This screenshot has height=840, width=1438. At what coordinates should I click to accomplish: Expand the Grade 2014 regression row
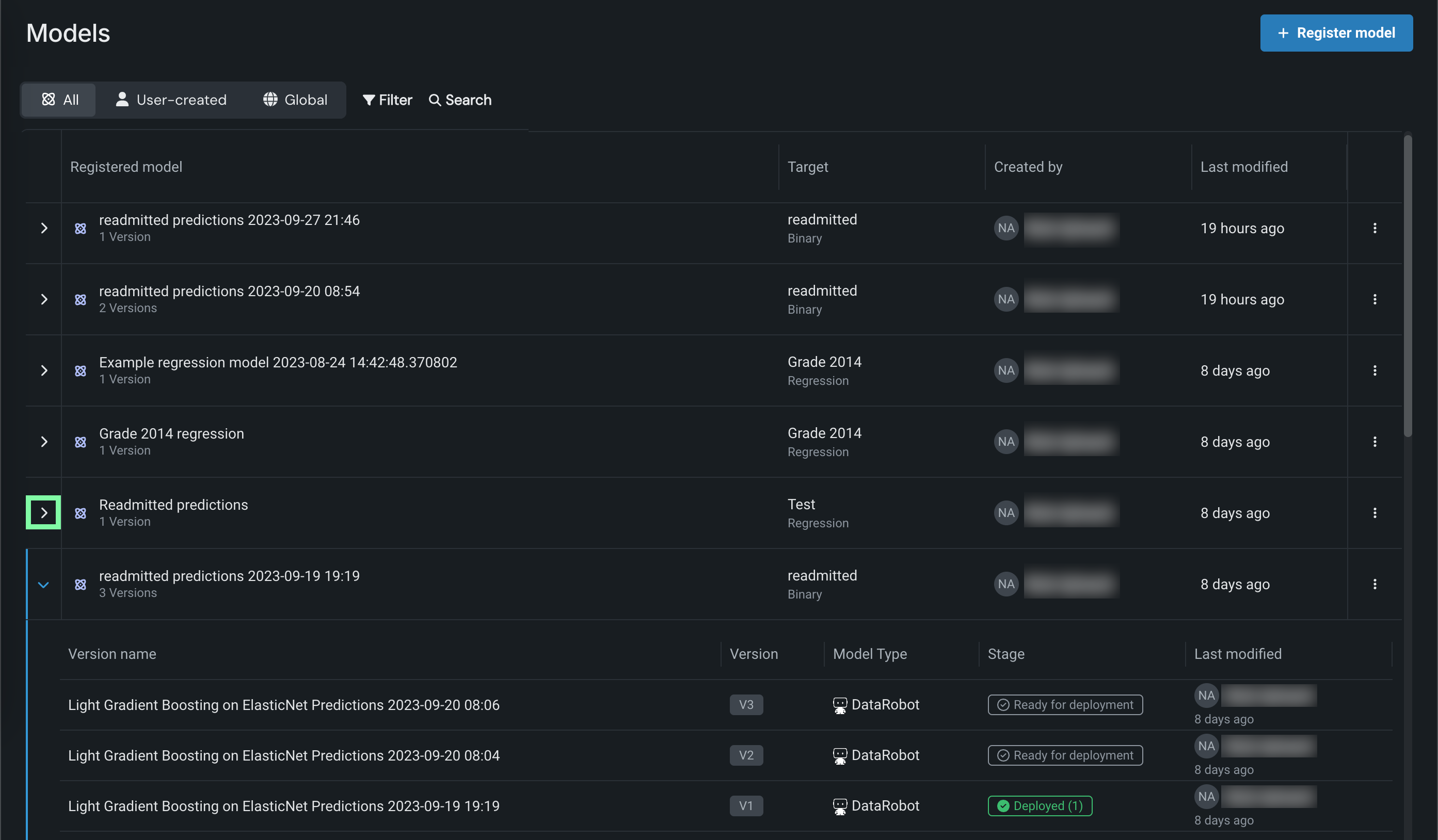(44, 441)
